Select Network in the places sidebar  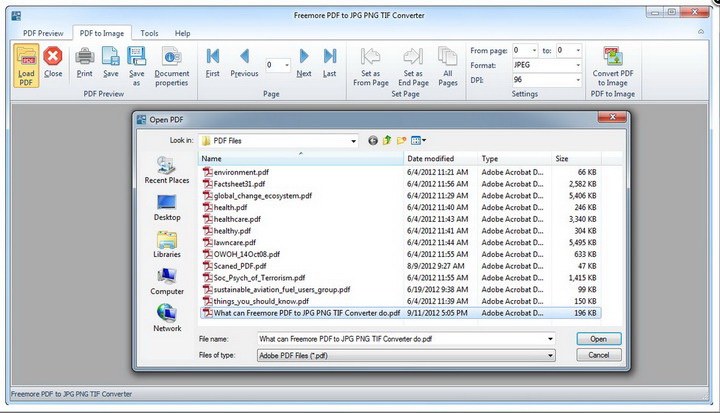point(167,318)
